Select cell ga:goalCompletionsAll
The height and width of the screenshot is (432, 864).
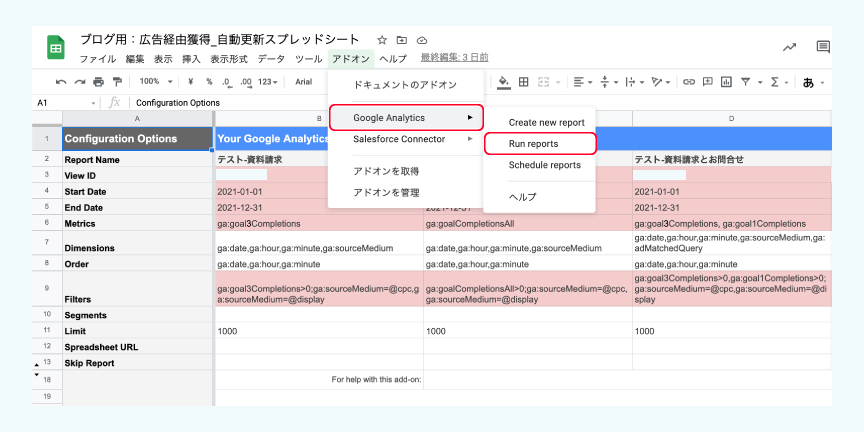tap(528, 224)
